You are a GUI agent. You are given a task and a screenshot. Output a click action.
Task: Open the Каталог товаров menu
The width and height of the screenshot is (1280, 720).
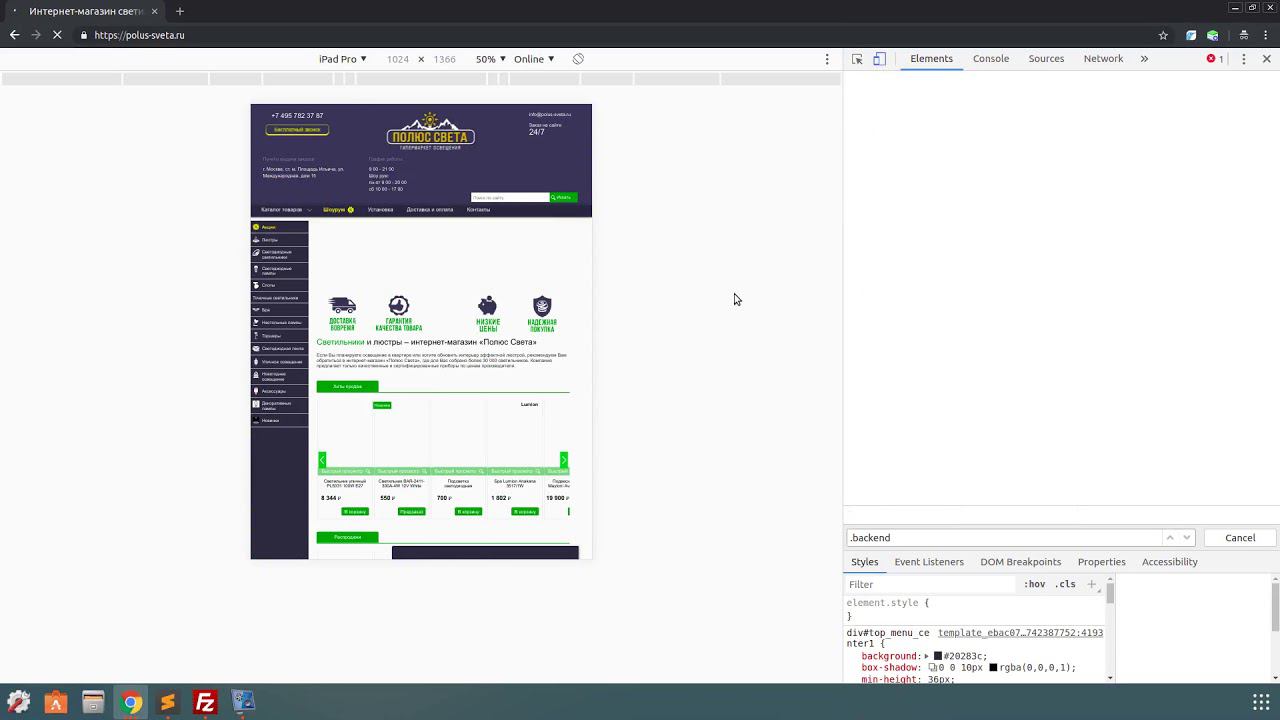tap(285, 210)
